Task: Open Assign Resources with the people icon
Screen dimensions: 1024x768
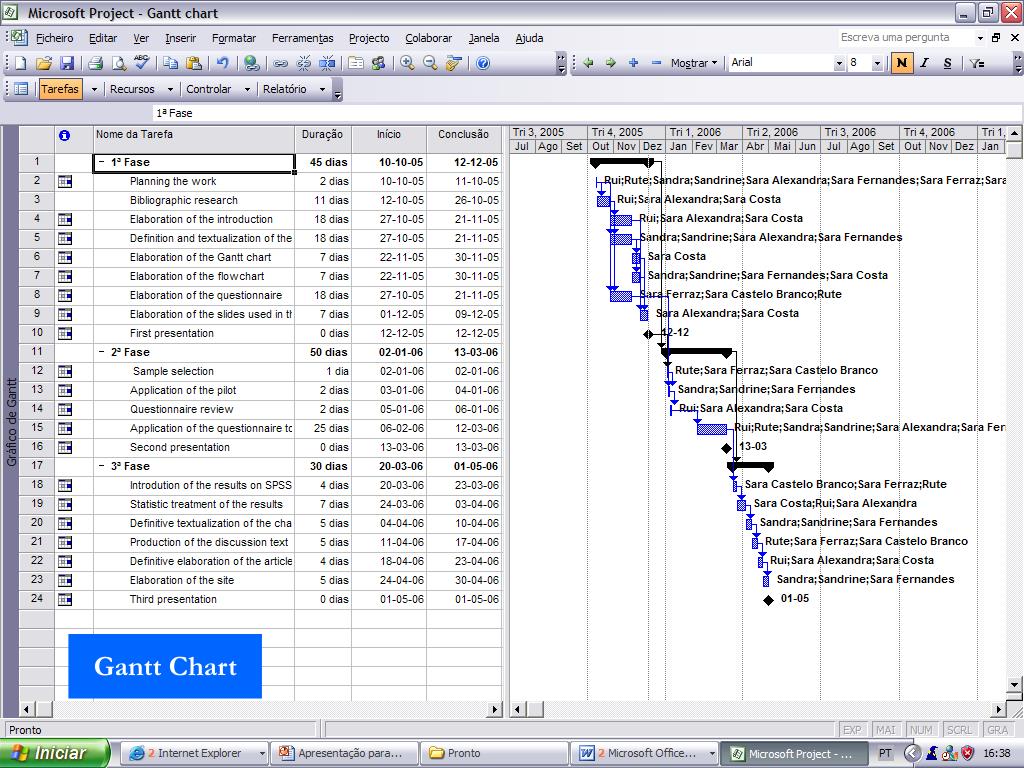Action: click(x=379, y=63)
